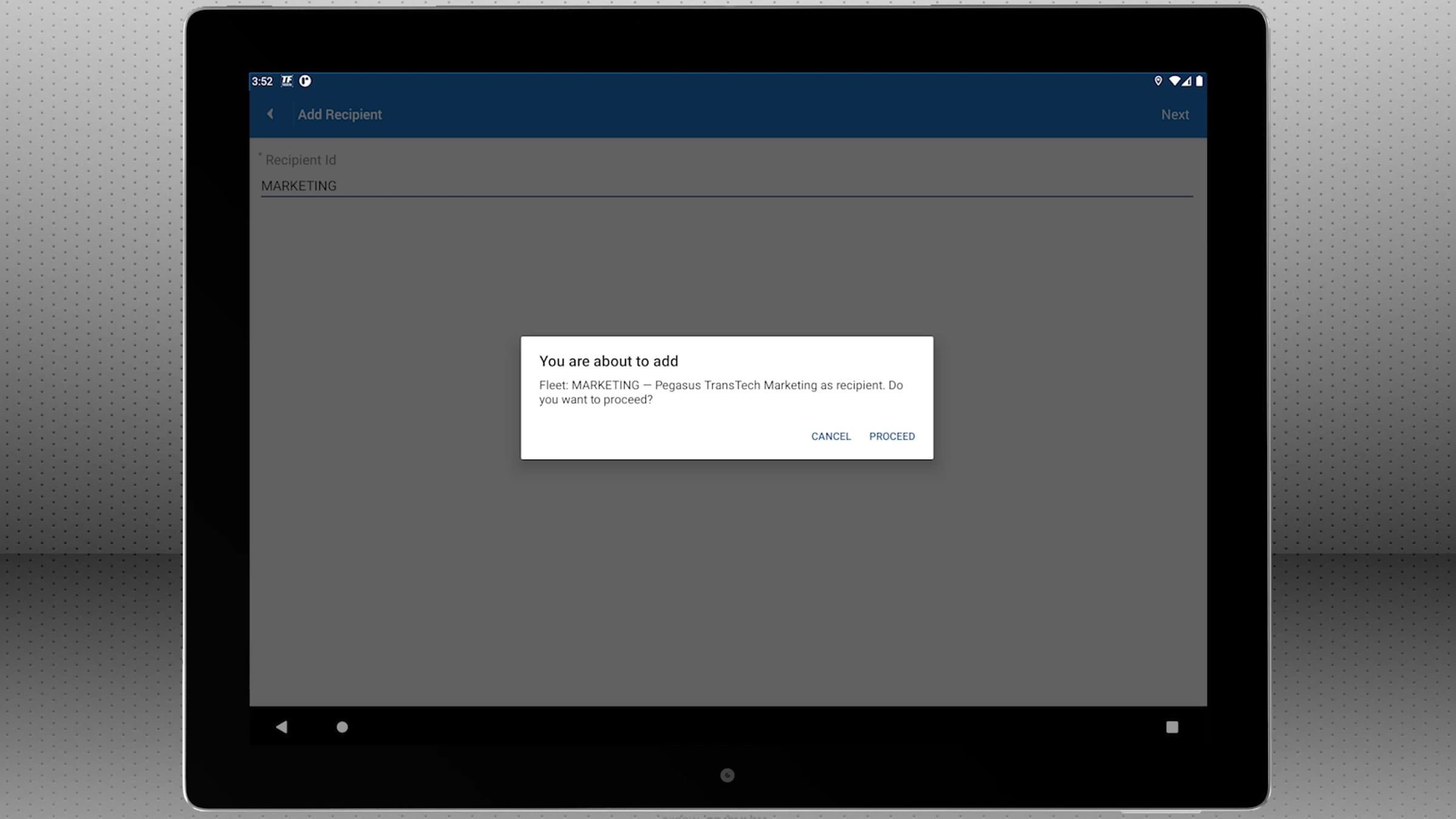Image resolution: width=1456 pixels, height=819 pixels.
Task: Tap the location pin status icon
Action: (1158, 81)
